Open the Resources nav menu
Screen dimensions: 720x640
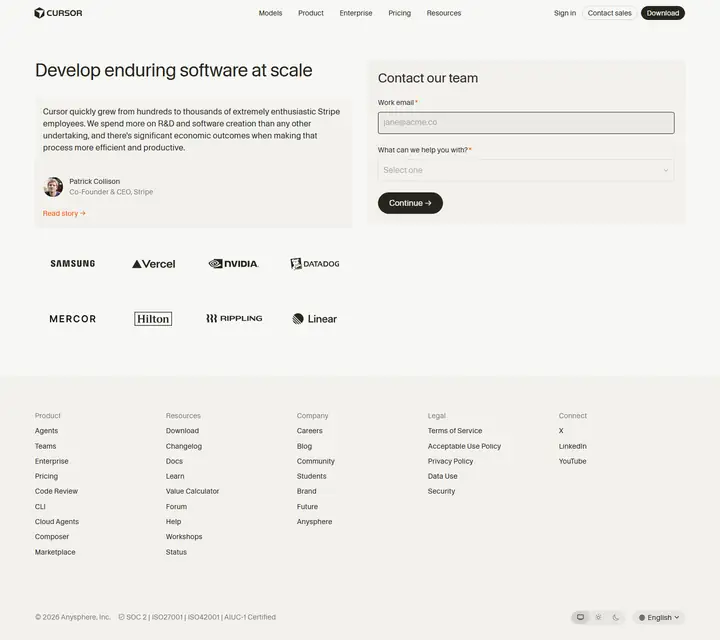[444, 13]
